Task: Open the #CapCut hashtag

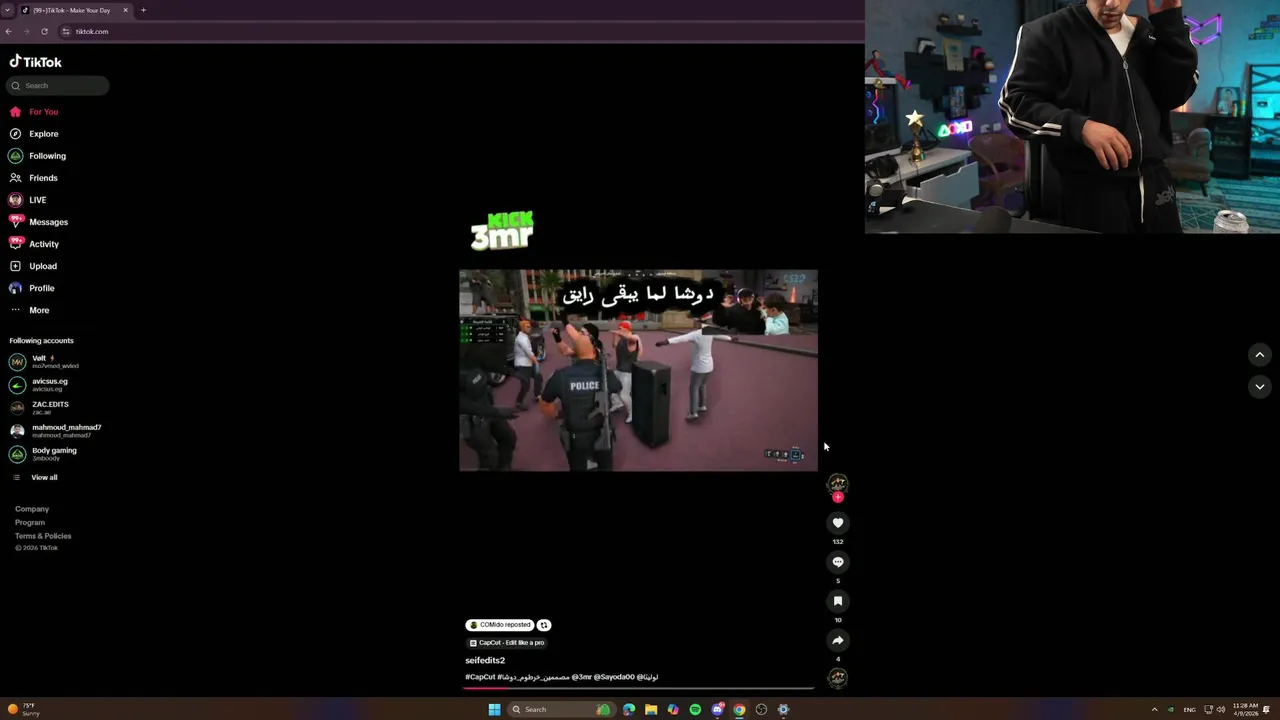Action: (x=480, y=677)
